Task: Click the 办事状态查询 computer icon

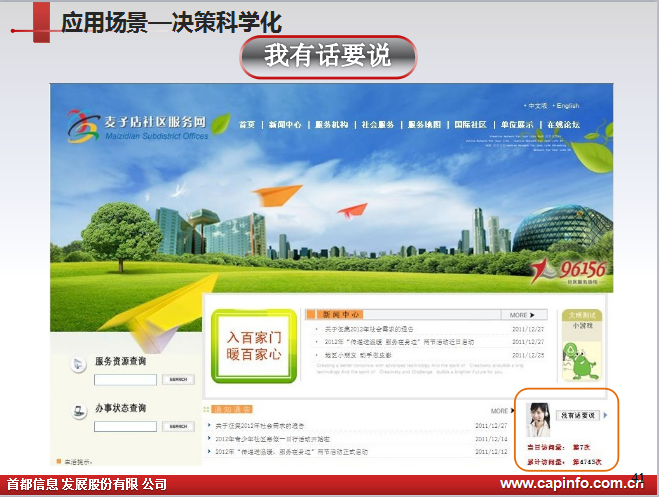Action: click(76, 411)
